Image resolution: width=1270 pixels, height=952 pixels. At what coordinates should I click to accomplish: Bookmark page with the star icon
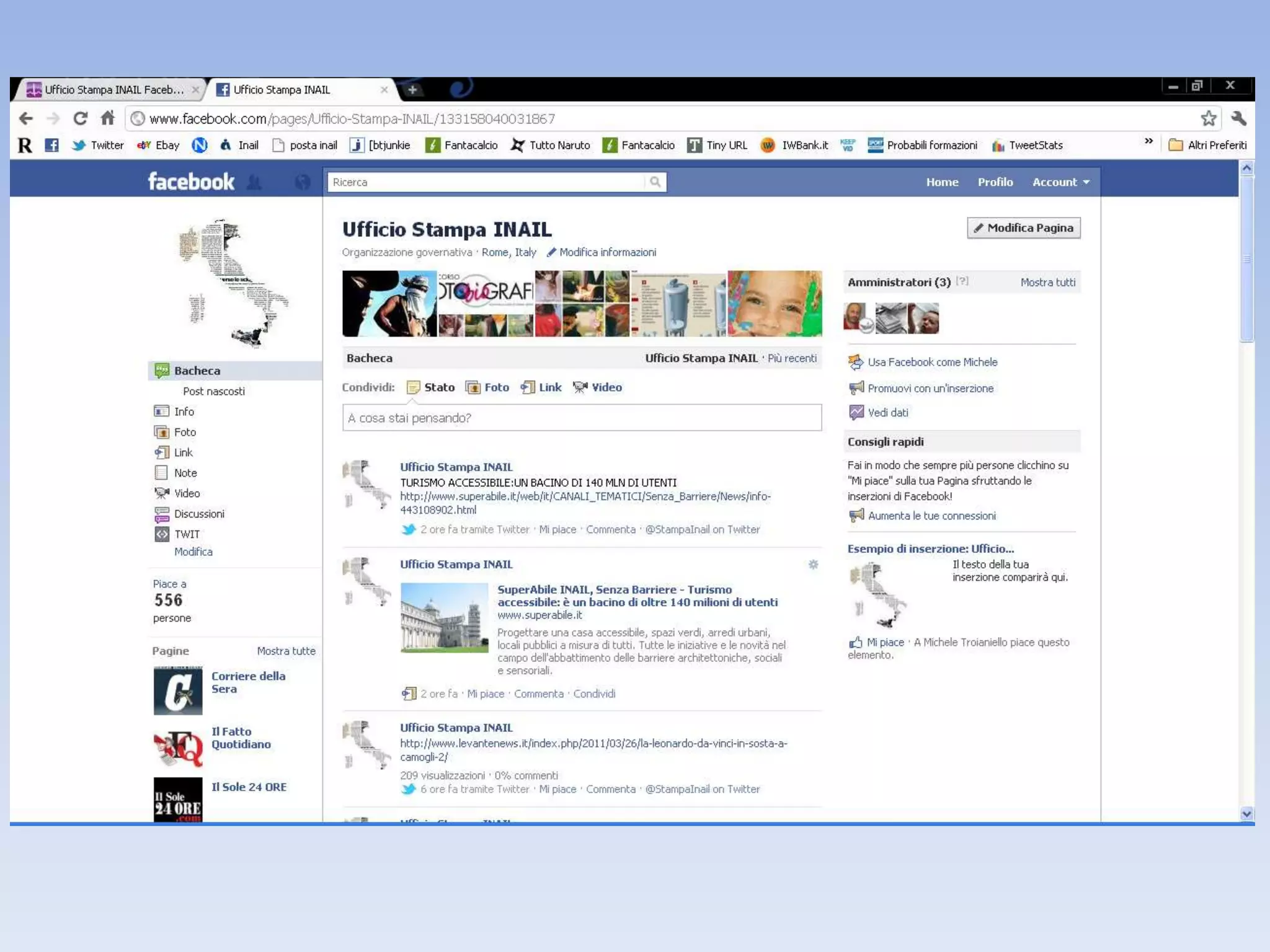1208,118
